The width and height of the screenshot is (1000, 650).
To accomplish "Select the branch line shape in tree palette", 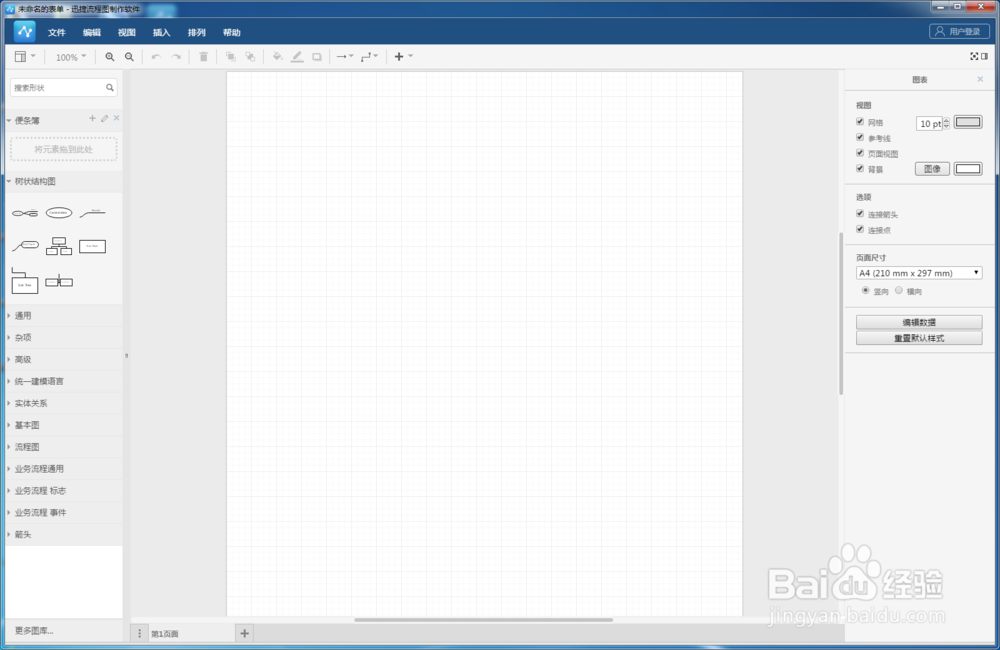I will (x=92, y=213).
